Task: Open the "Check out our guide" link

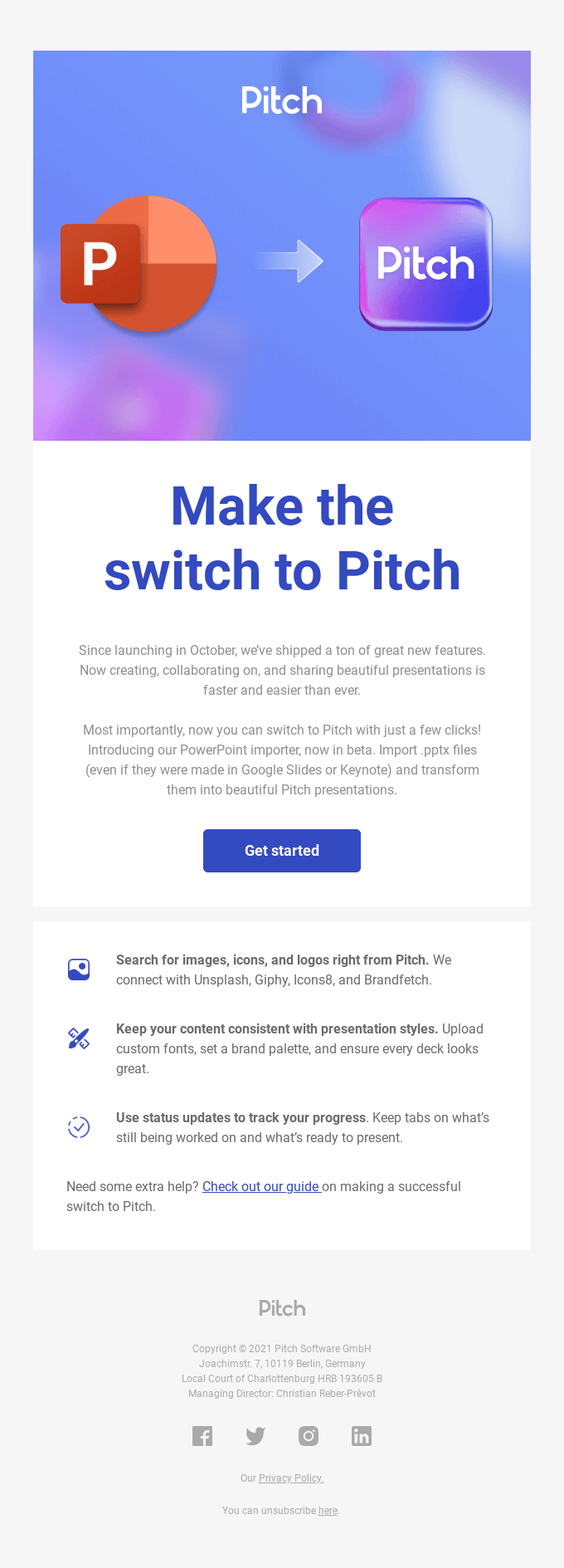Action: (x=261, y=1187)
